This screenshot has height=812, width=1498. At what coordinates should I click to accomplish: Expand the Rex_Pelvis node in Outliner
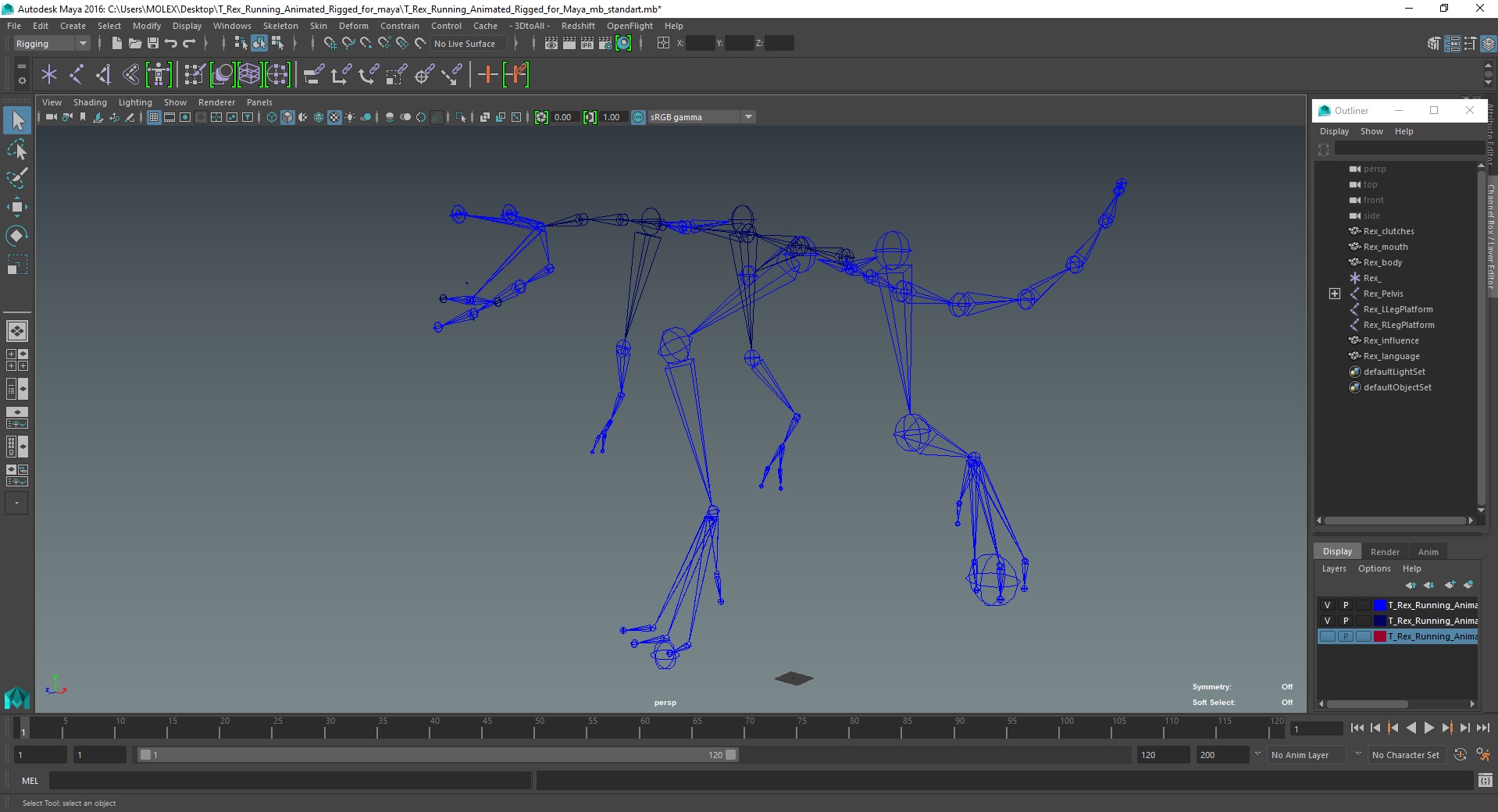click(x=1335, y=294)
